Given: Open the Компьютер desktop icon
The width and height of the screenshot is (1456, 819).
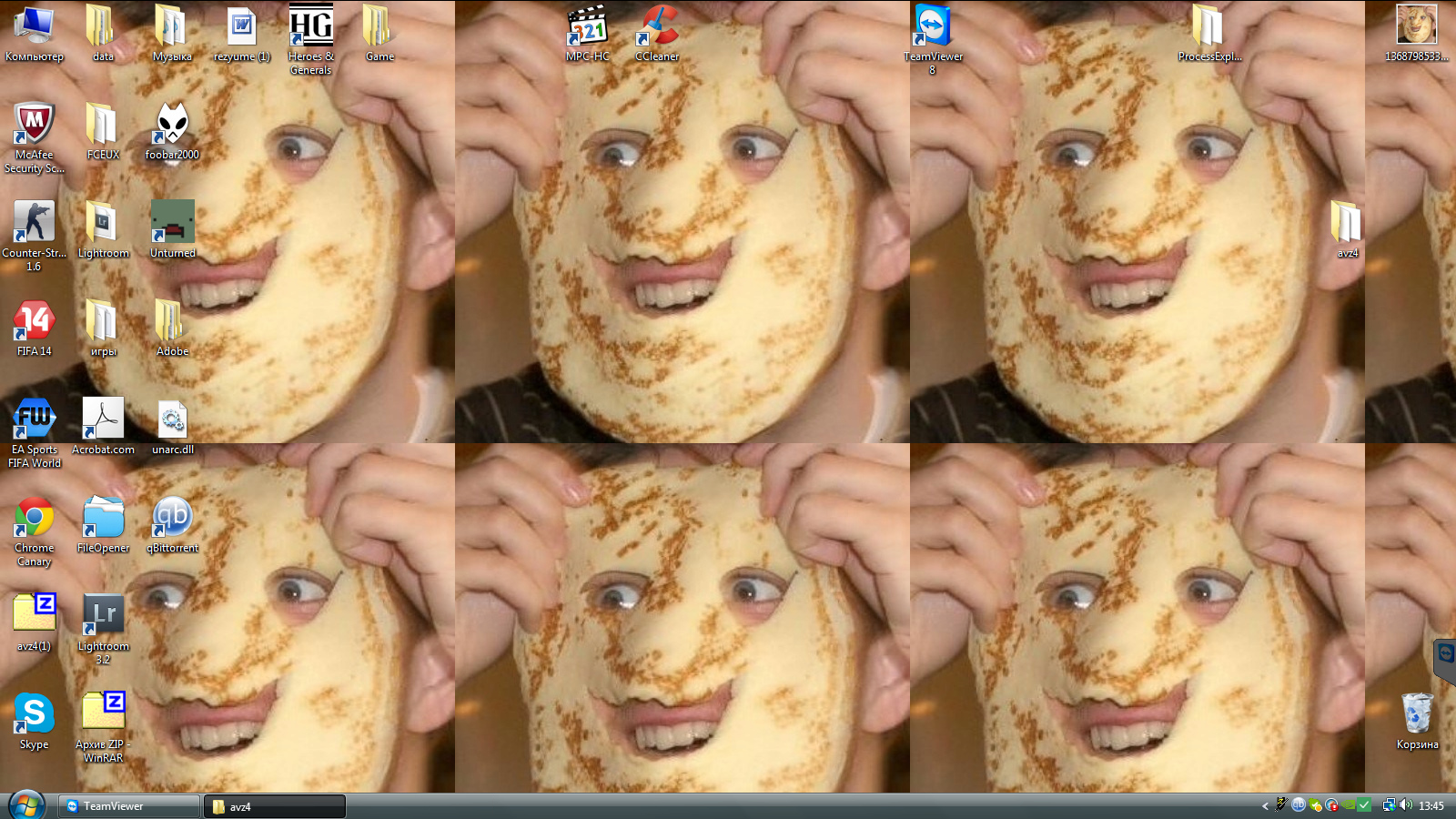Looking at the screenshot, I should pyautogui.click(x=35, y=34).
